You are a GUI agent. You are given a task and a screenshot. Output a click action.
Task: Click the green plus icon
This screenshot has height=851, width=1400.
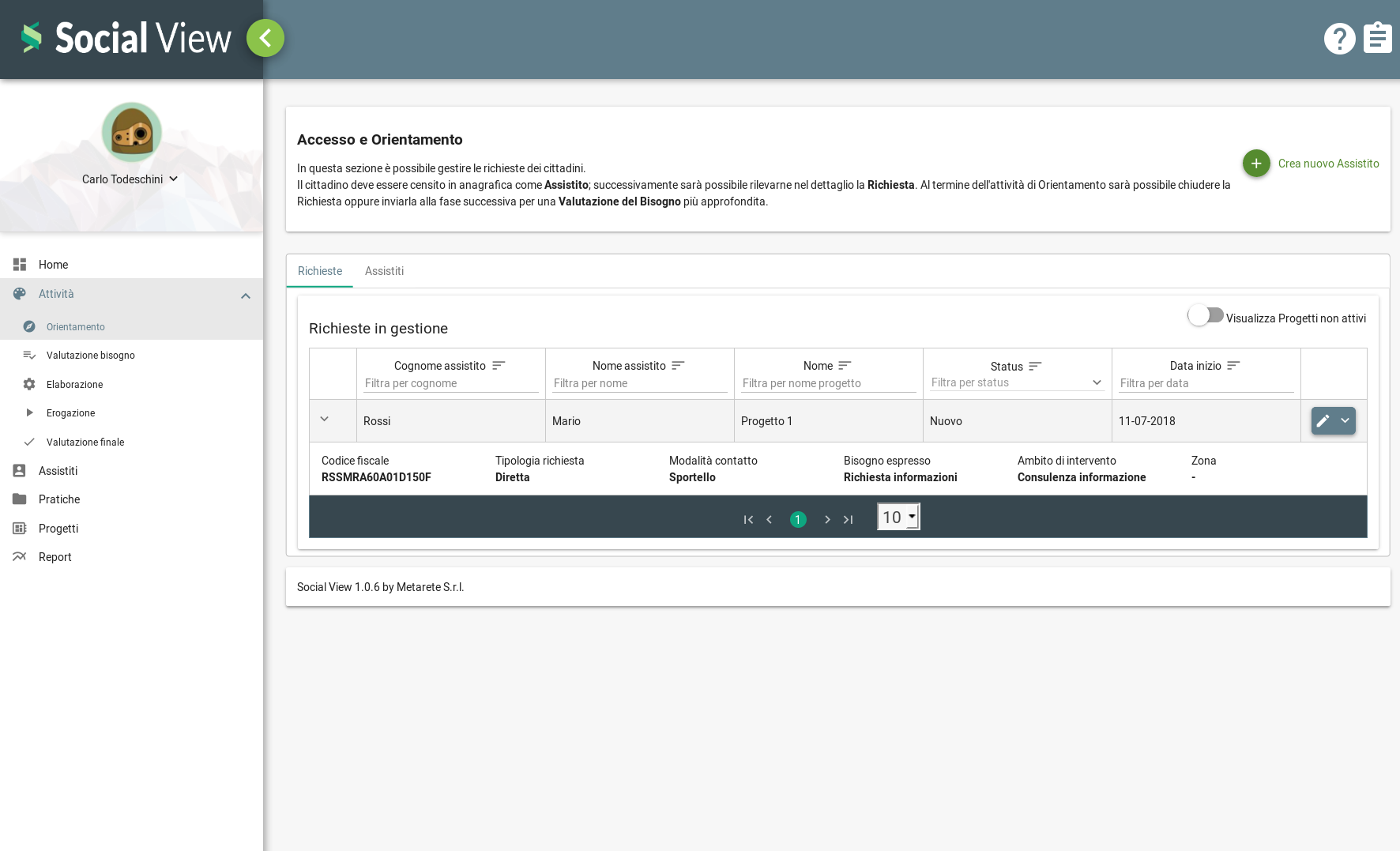pos(1256,164)
